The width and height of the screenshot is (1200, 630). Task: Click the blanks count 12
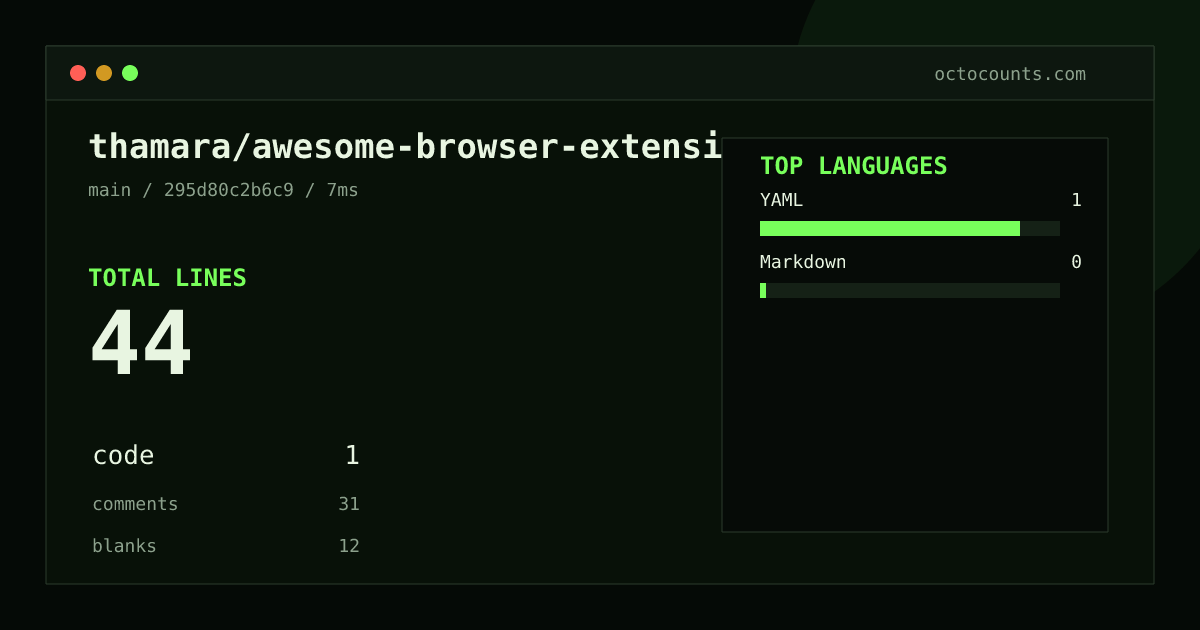pyautogui.click(x=349, y=546)
